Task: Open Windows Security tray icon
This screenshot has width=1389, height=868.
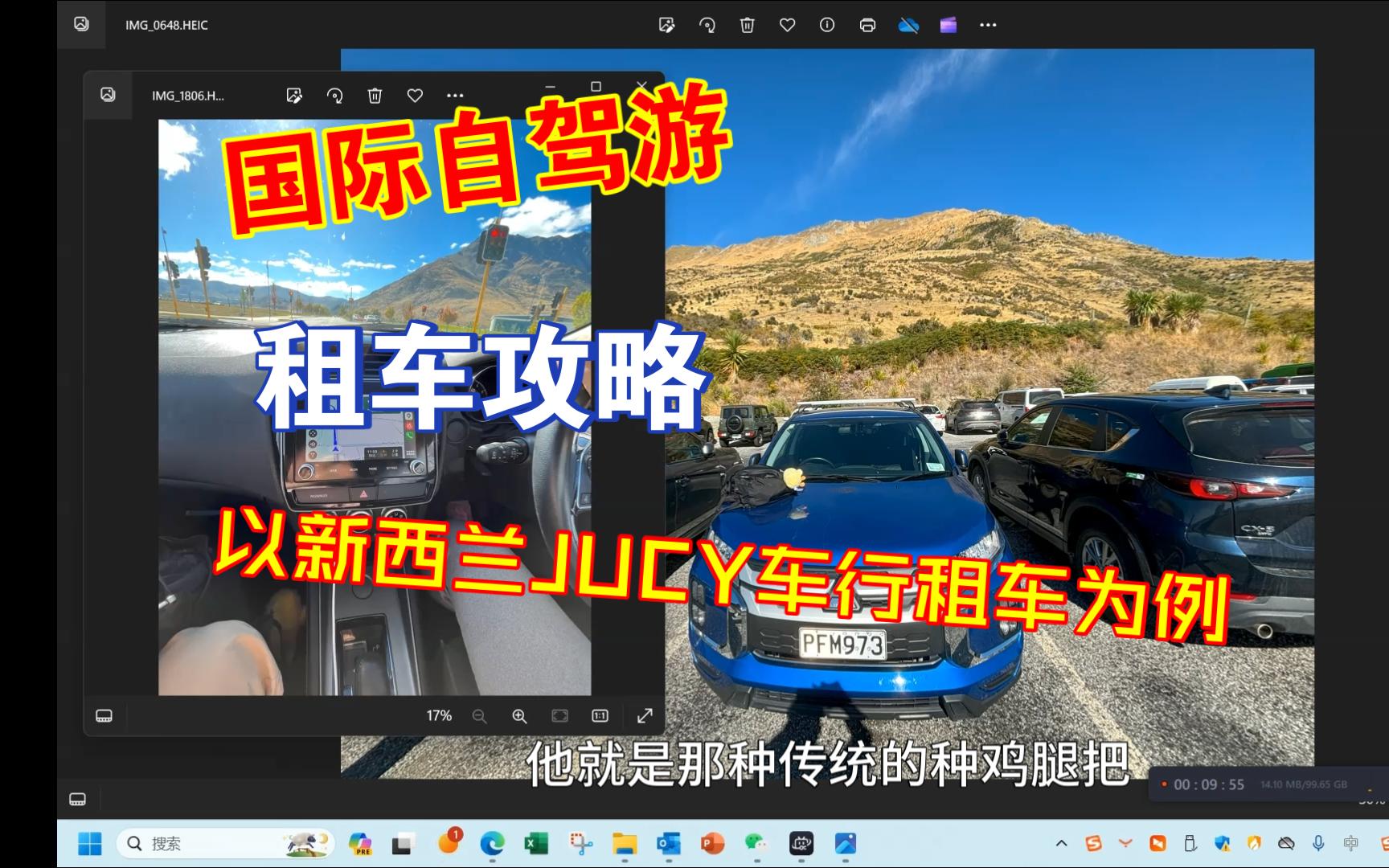Action: (1223, 844)
